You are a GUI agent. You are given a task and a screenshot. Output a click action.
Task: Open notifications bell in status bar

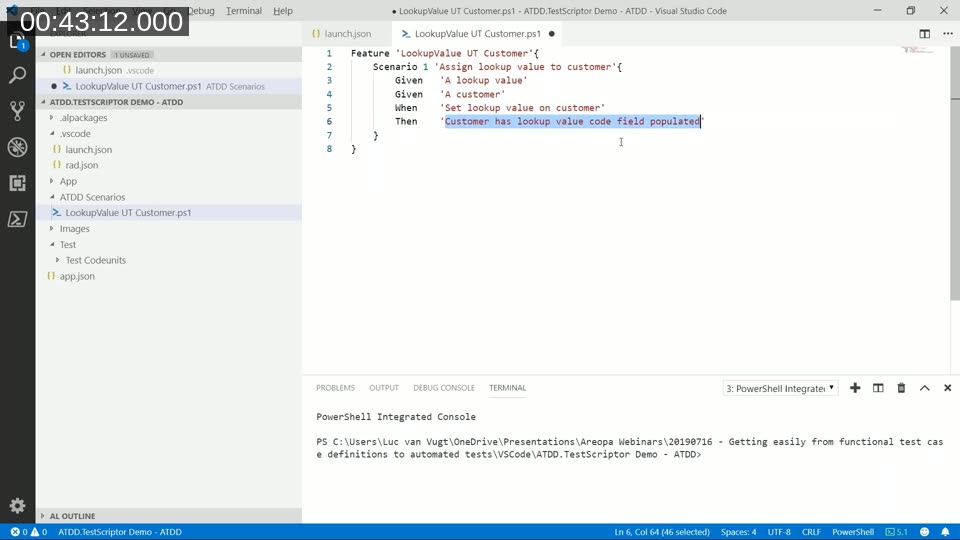tap(945, 532)
